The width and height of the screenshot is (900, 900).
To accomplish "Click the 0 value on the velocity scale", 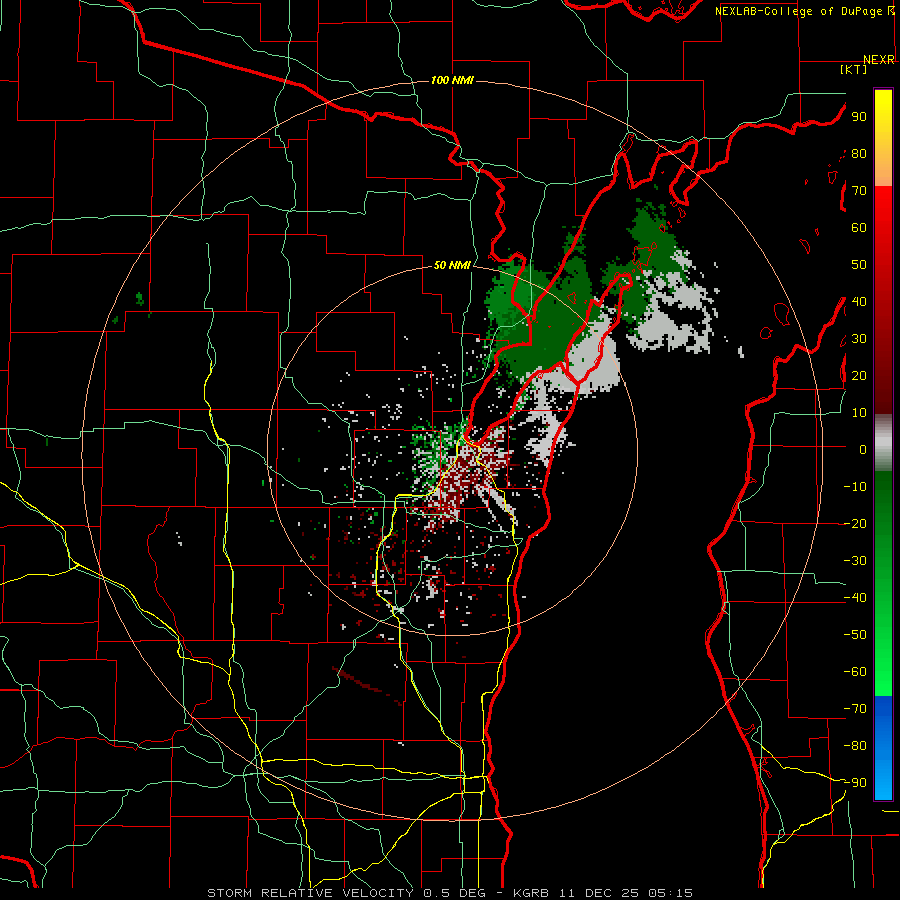I will point(863,450).
